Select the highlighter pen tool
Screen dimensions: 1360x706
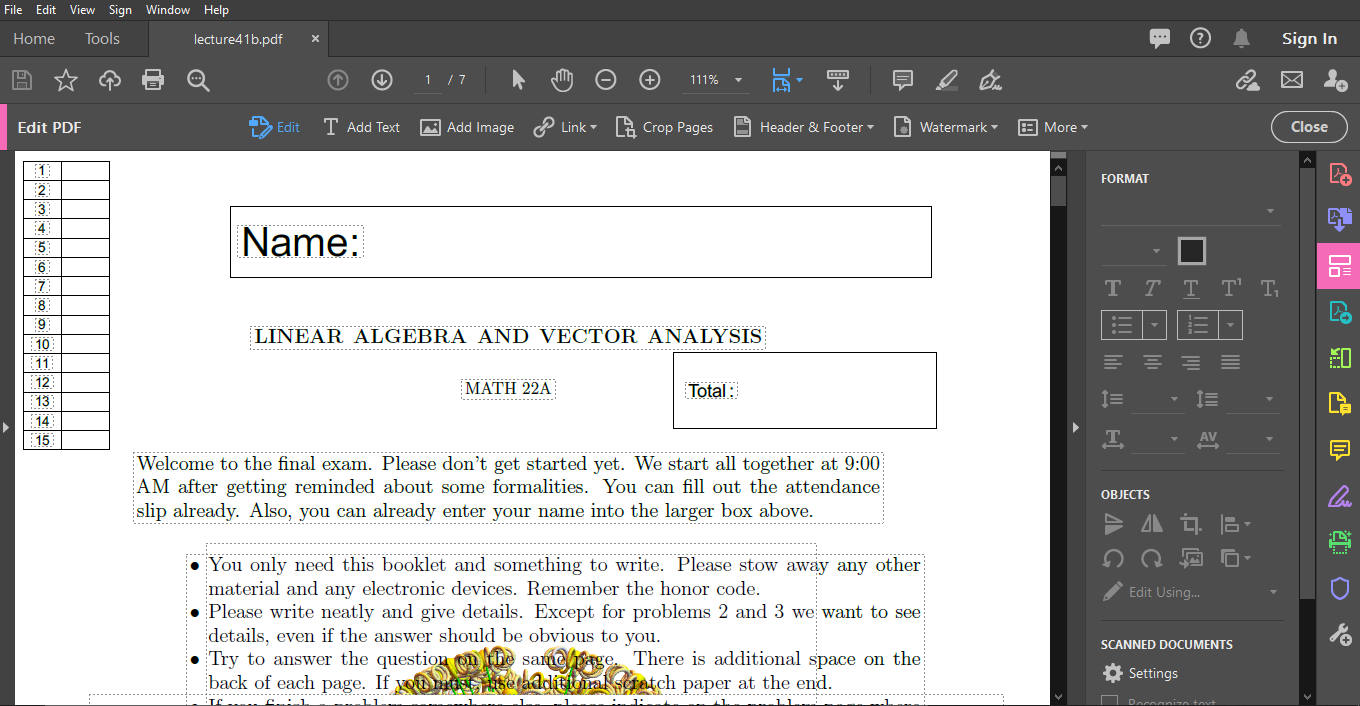(947, 80)
